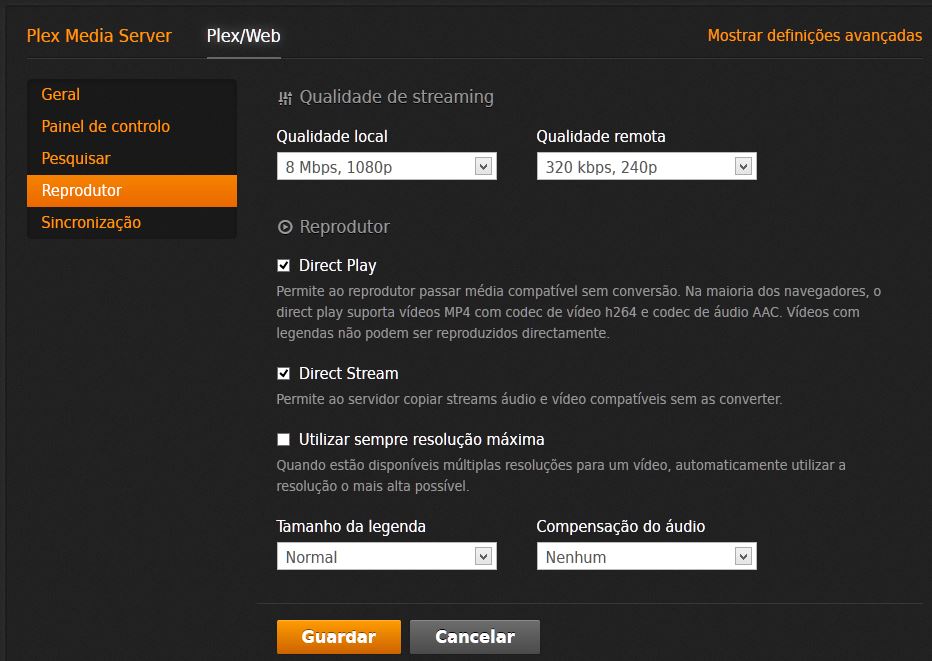Open the Sincronização settings section
The height and width of the screenshot is (661, 932).
pos(132,223)
